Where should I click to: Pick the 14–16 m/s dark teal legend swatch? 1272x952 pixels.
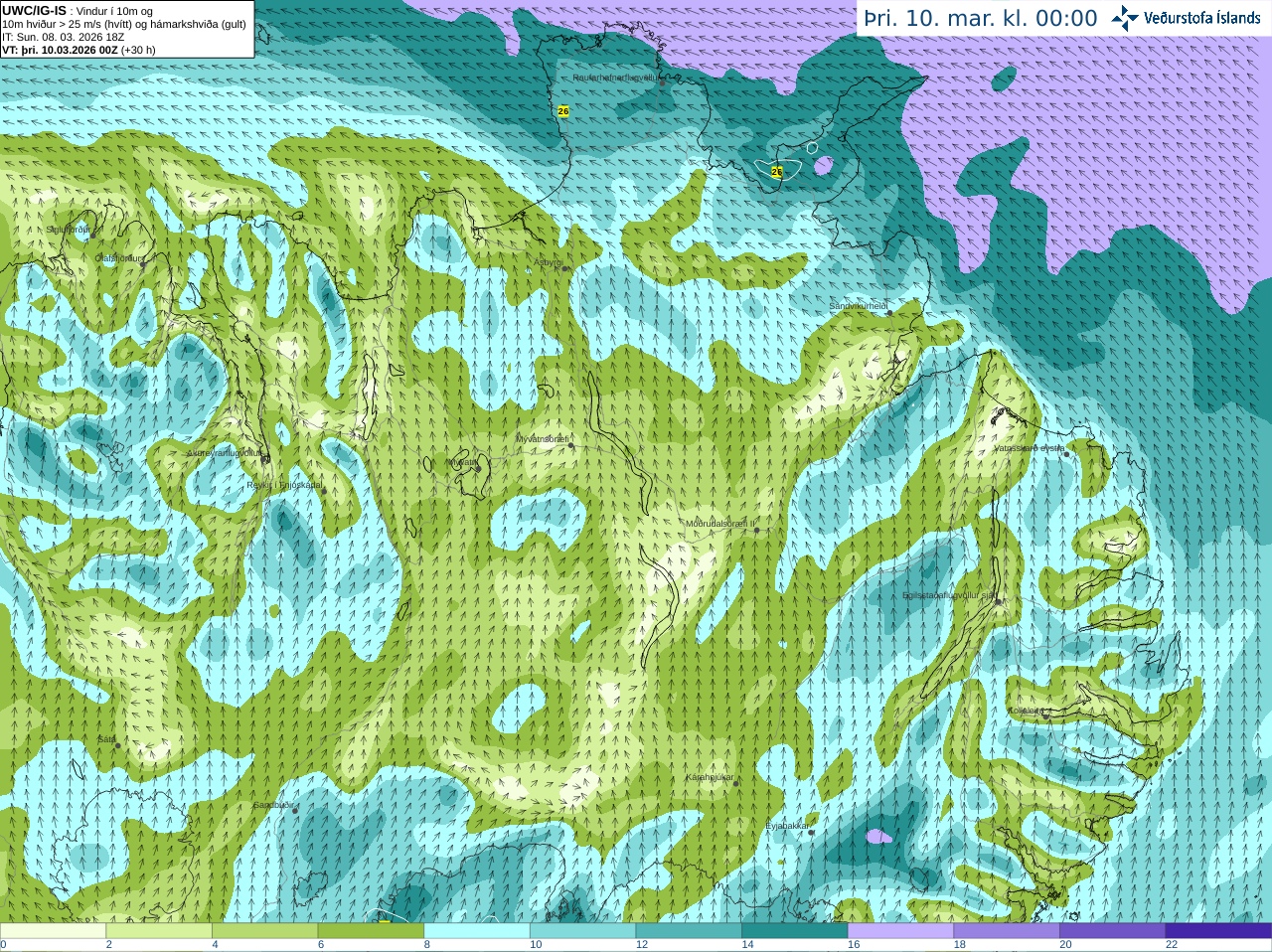coord(795,931)
